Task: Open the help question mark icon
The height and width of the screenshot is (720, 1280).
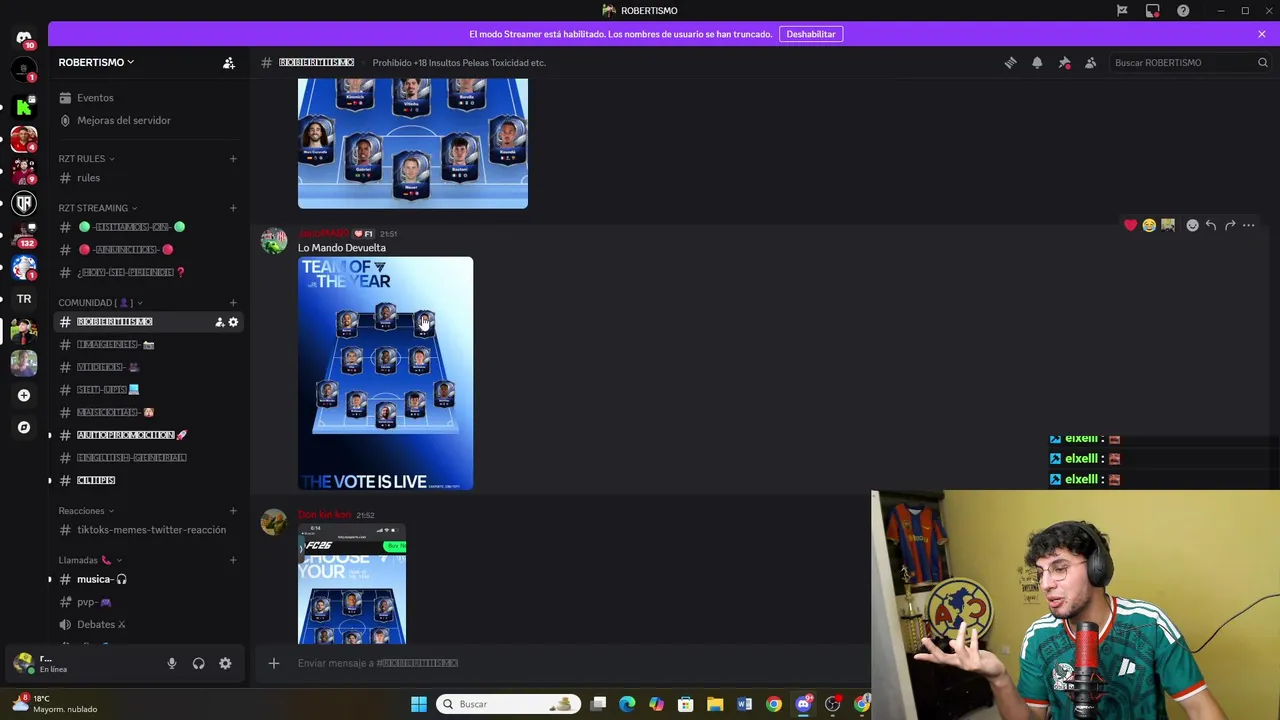Action: click(1183, 11)
